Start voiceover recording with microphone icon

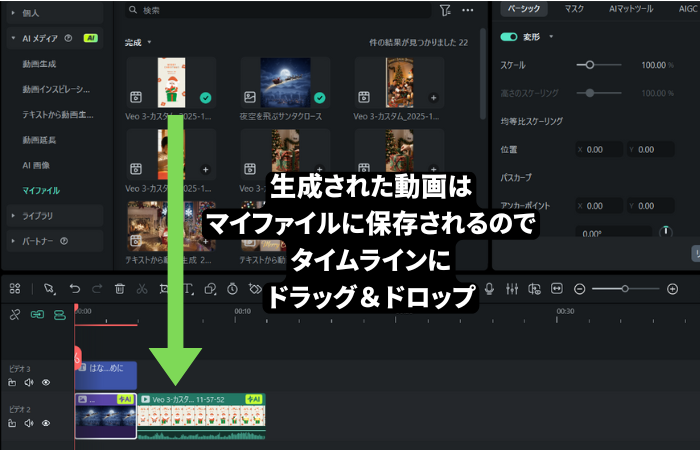point(489,289)
